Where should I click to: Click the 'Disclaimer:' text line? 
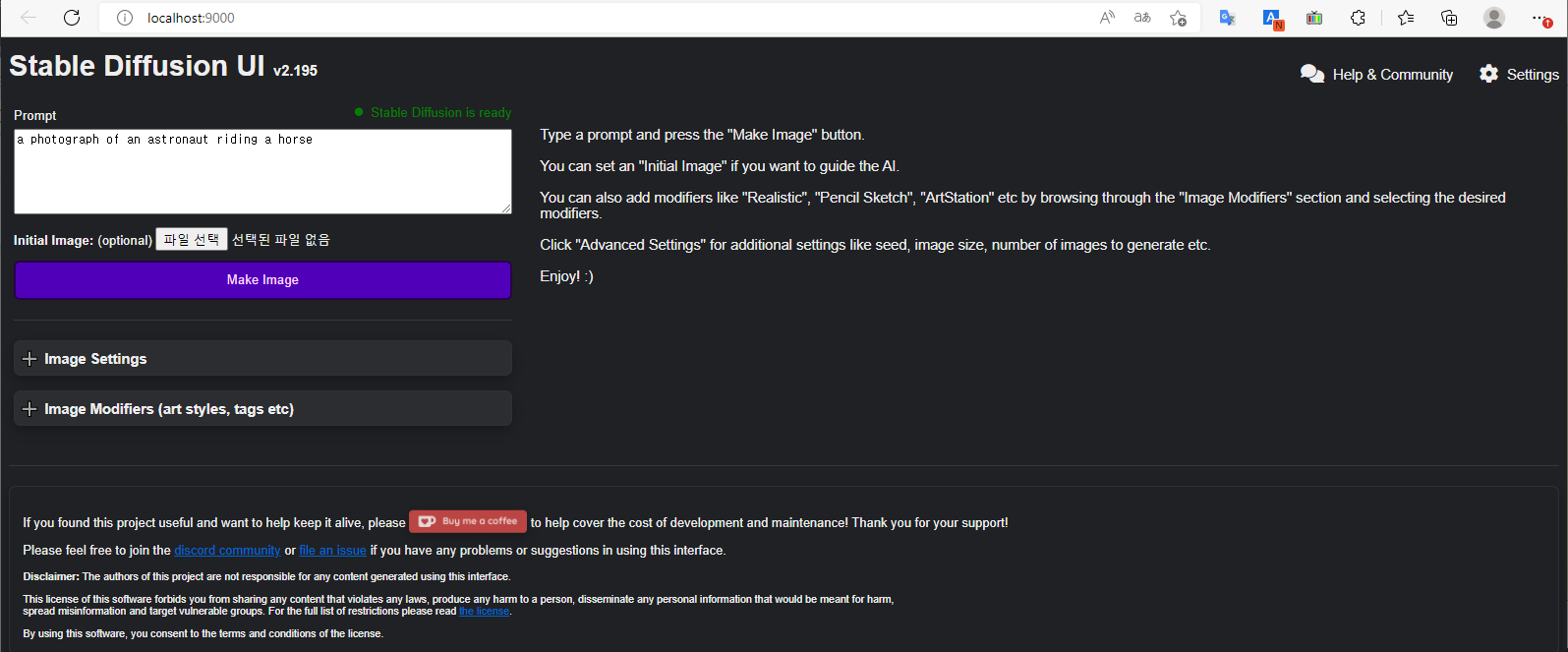click(266, 576)
